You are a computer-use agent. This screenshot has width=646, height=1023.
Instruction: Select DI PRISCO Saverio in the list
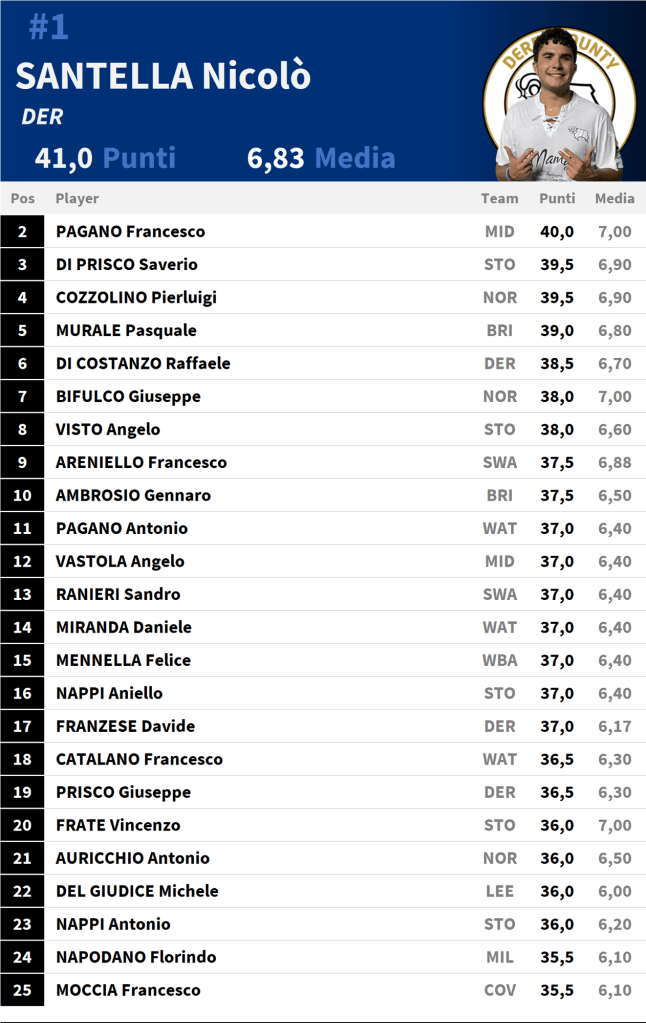[127, 264]
